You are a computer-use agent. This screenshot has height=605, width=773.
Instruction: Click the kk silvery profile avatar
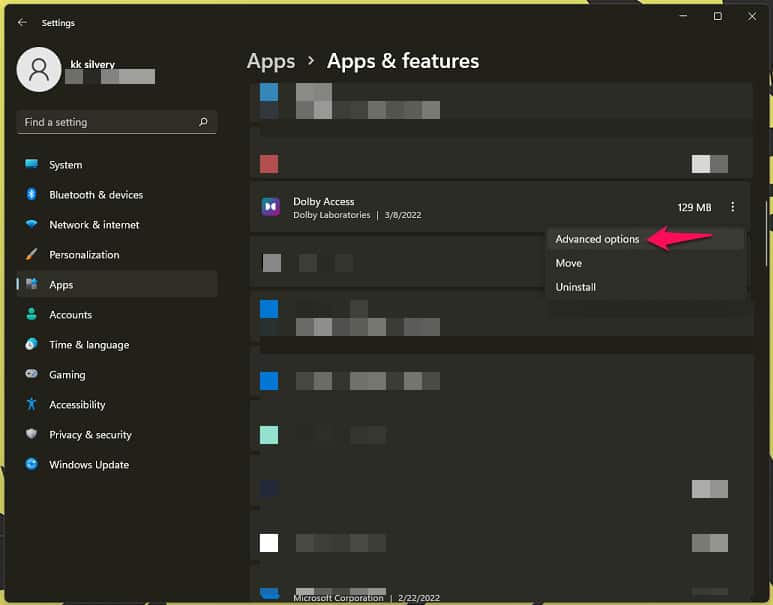(39, 69)
